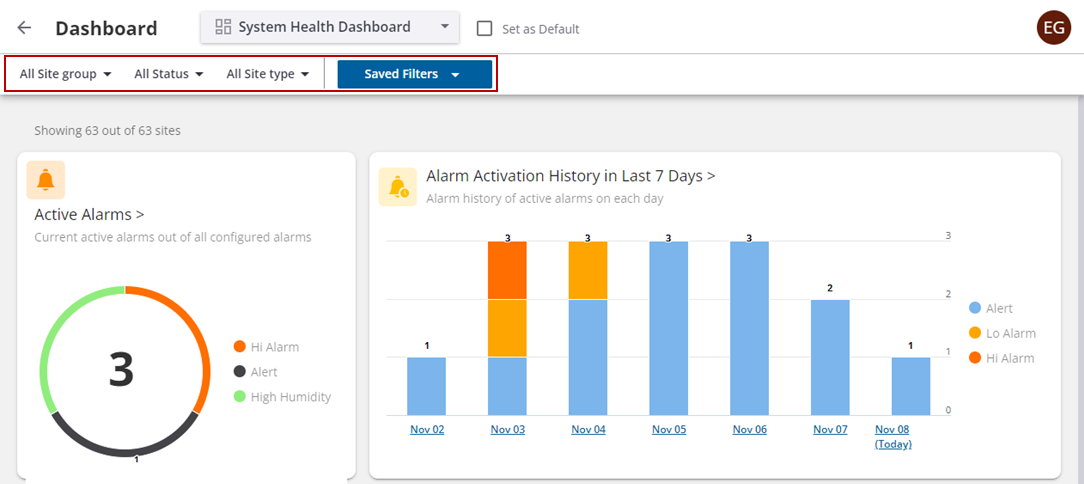The height and width of the screenshot is (484, 1084).
Task: Toggle Lo Alarm series in bar chart legend
Action: (x=1003, y=333)
